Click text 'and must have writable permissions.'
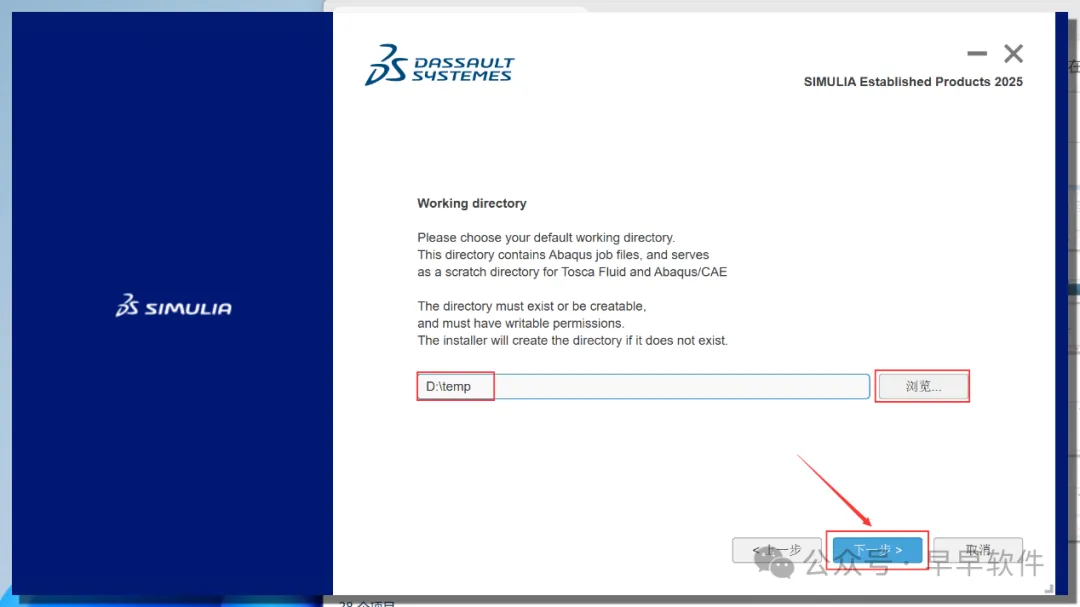1080x607 pixels. (x=521, y=323)
